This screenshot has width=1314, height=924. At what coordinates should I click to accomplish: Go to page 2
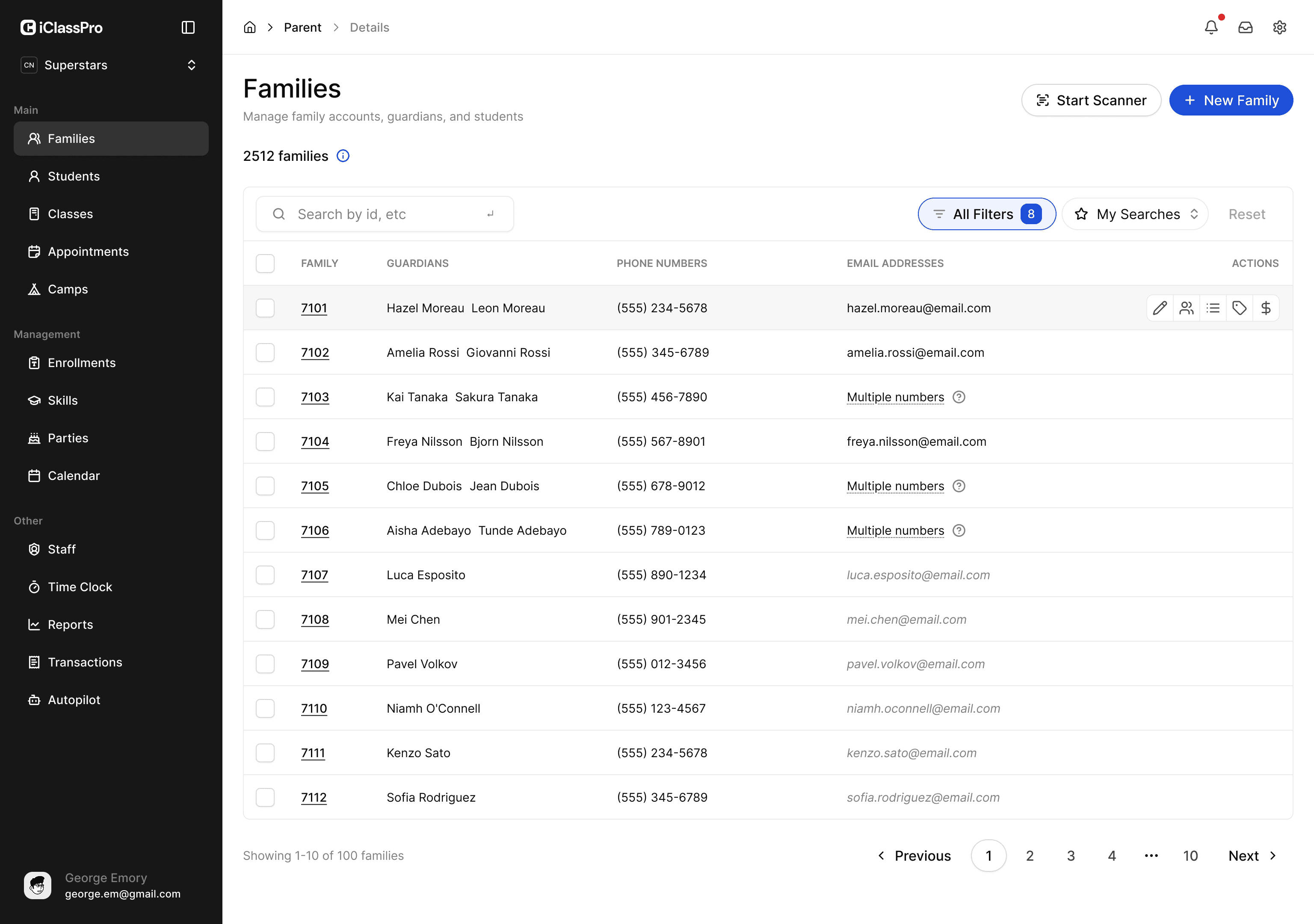click(1030, 856)
